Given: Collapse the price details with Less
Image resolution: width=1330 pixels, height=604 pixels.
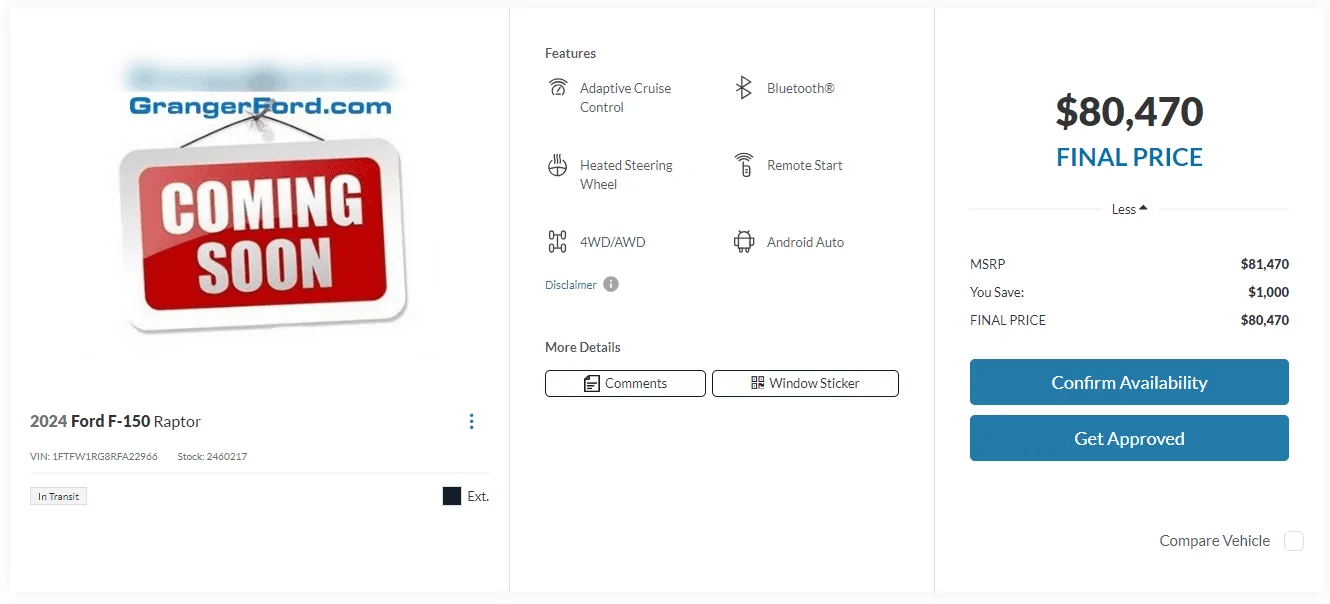Looking at the screenshot, I should pyautogui.click(x=1129, y=209).
